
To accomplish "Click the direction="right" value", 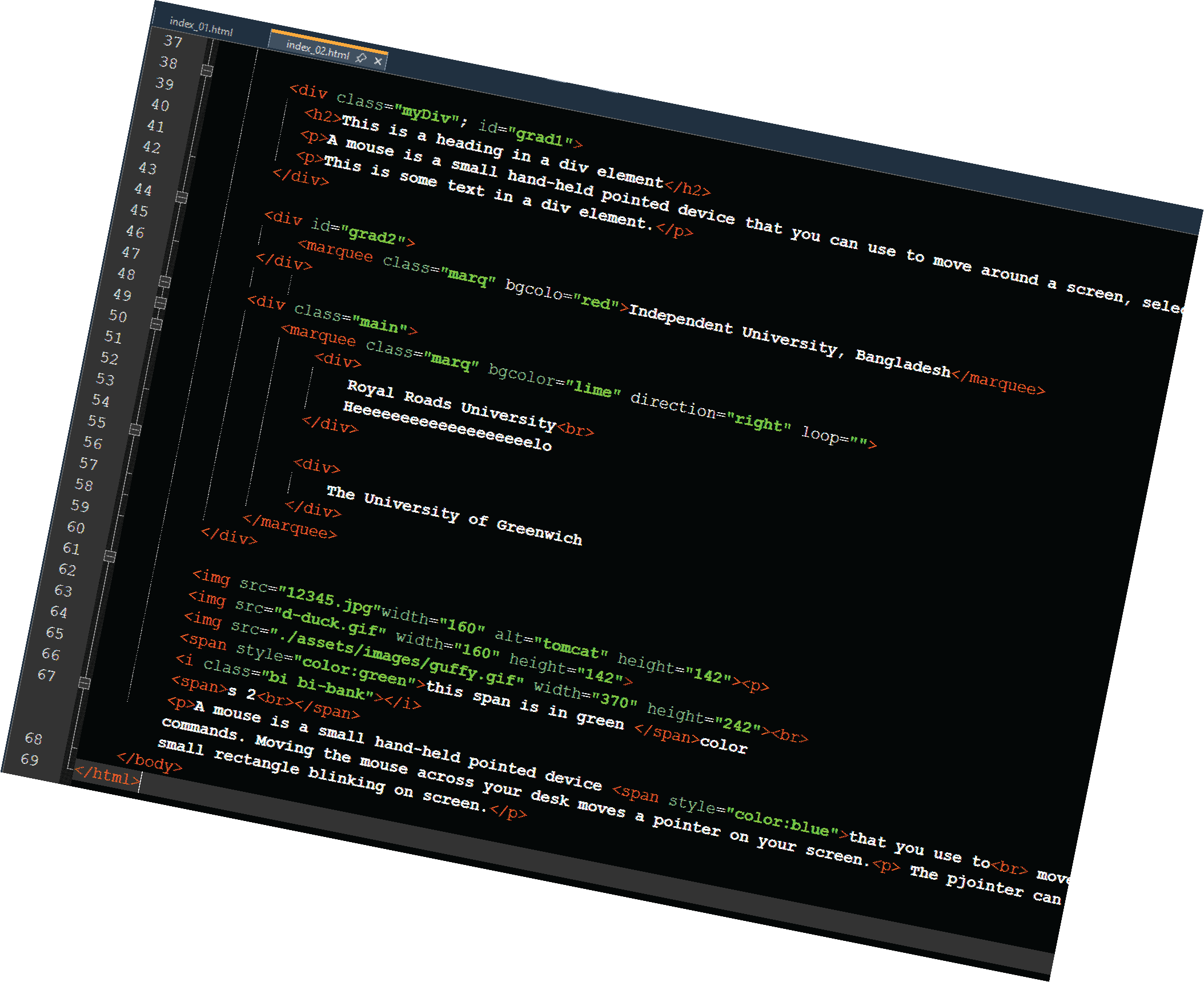I will (759, 422).
